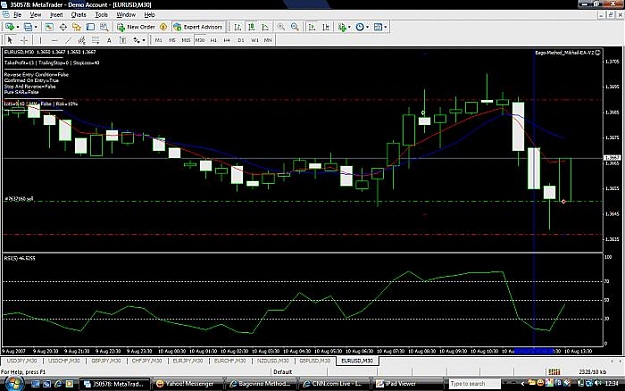
Task: Open the File menu
Action: [x=18, y=15]
